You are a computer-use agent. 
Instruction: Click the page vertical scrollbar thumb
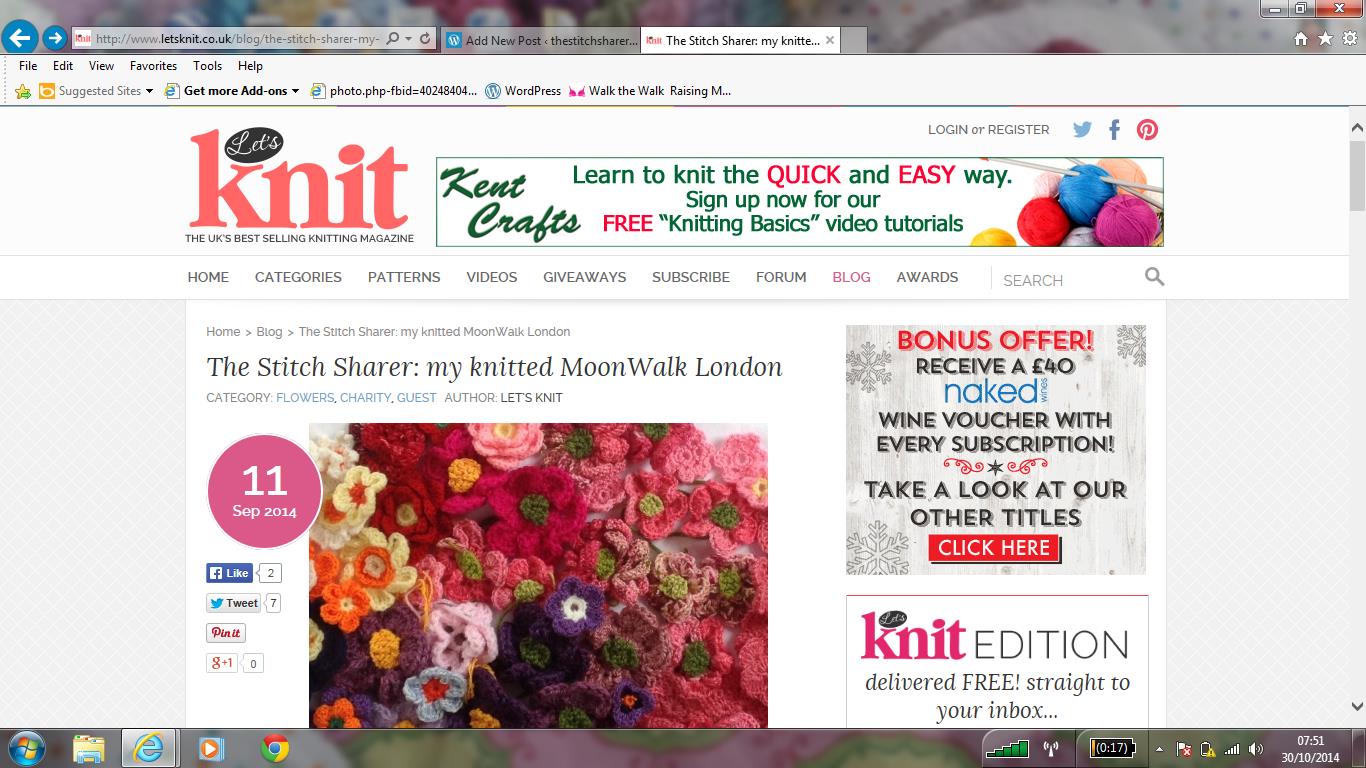[1357, 175]
